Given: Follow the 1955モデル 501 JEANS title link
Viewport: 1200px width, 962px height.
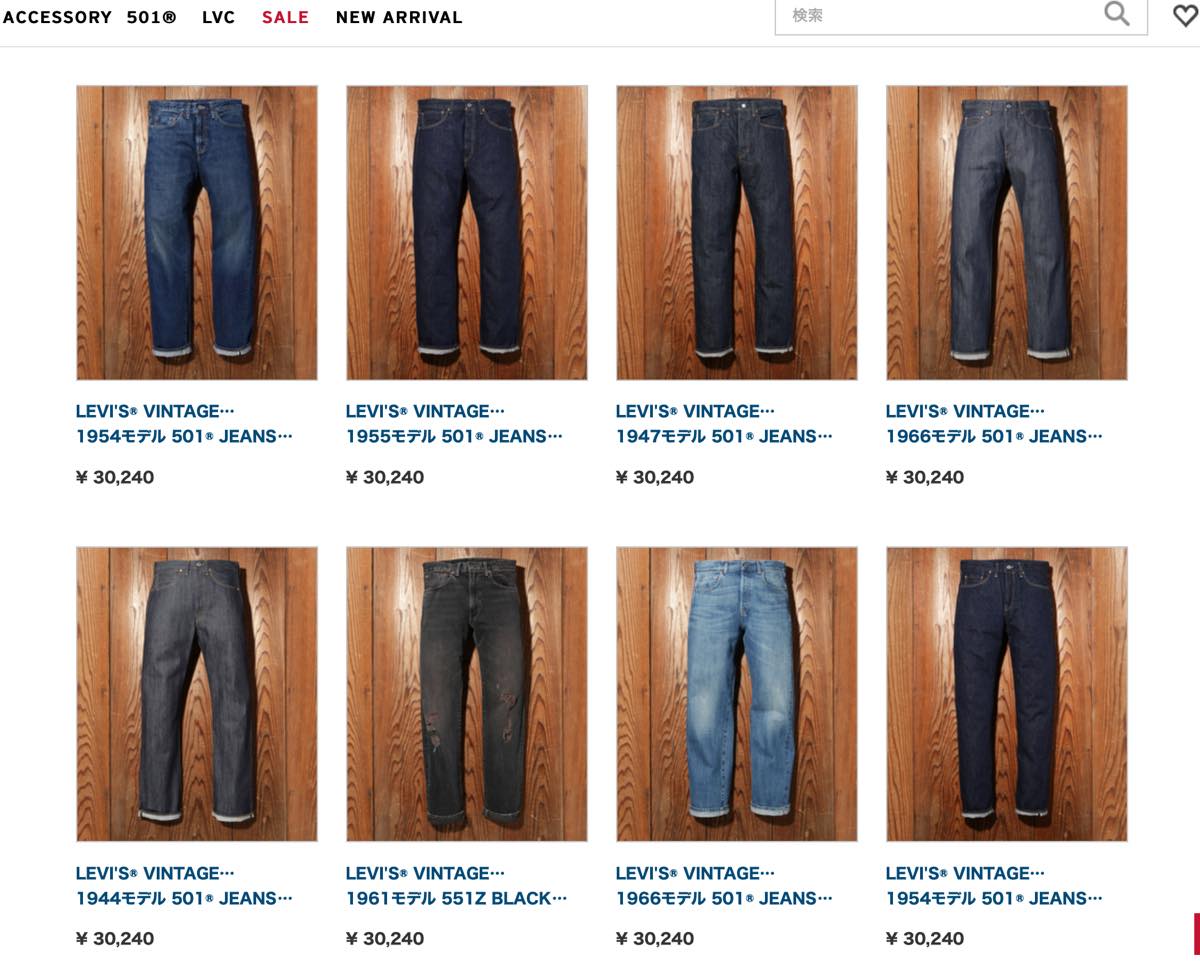Looking at the screenshot, I should coord(454,424).
